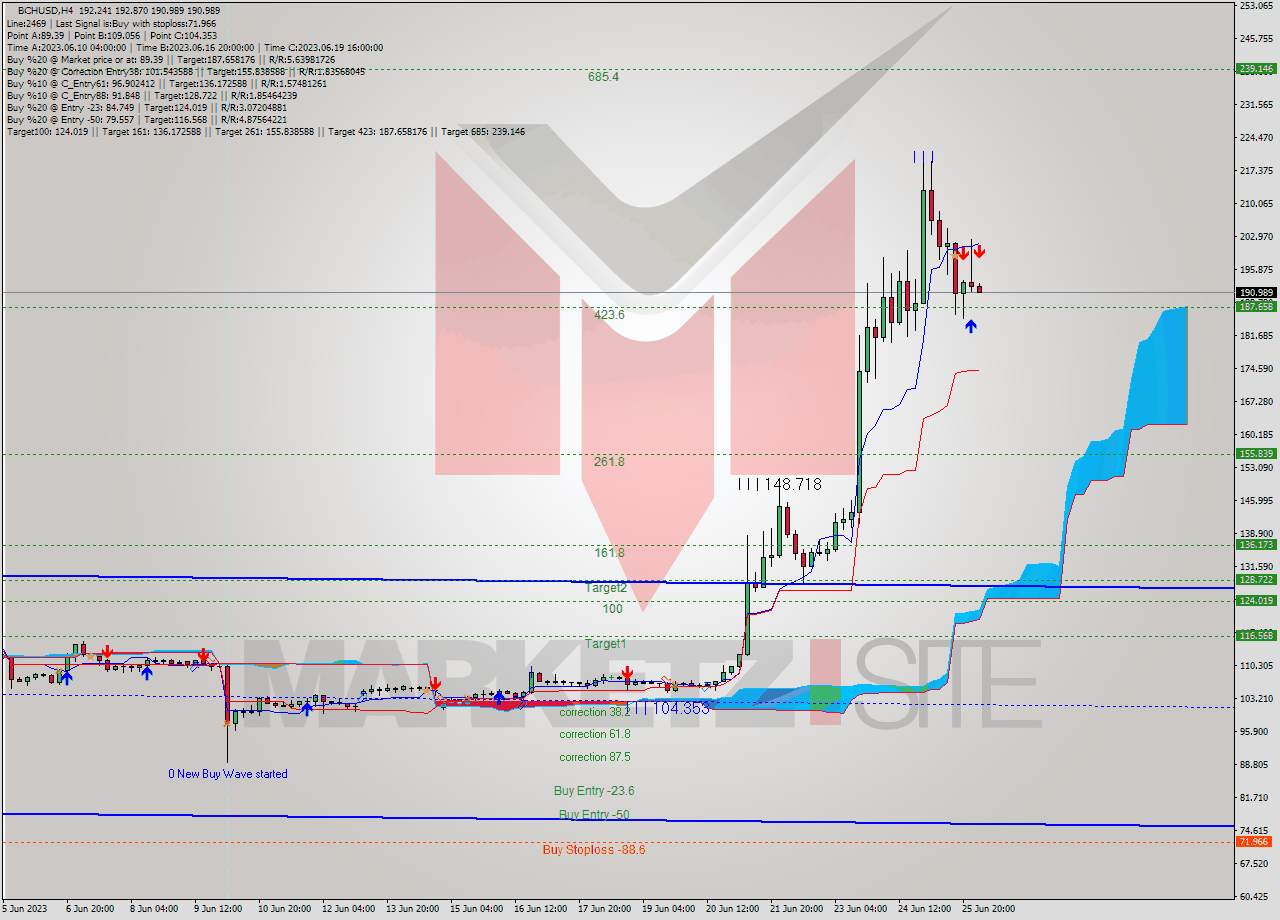Click the 685.4 Fibonacci level label
The image size is (1280, 920).
[x=604, y=76]
